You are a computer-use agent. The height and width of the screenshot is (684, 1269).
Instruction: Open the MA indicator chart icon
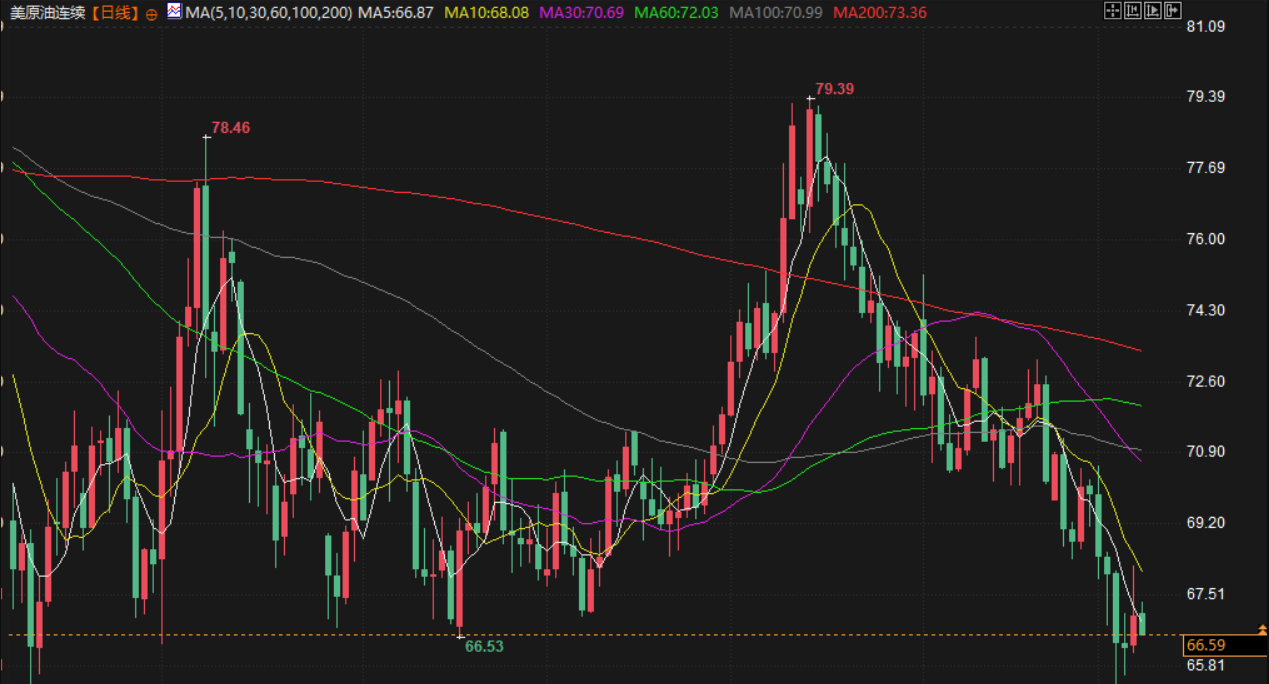click(x=174, y=12)
